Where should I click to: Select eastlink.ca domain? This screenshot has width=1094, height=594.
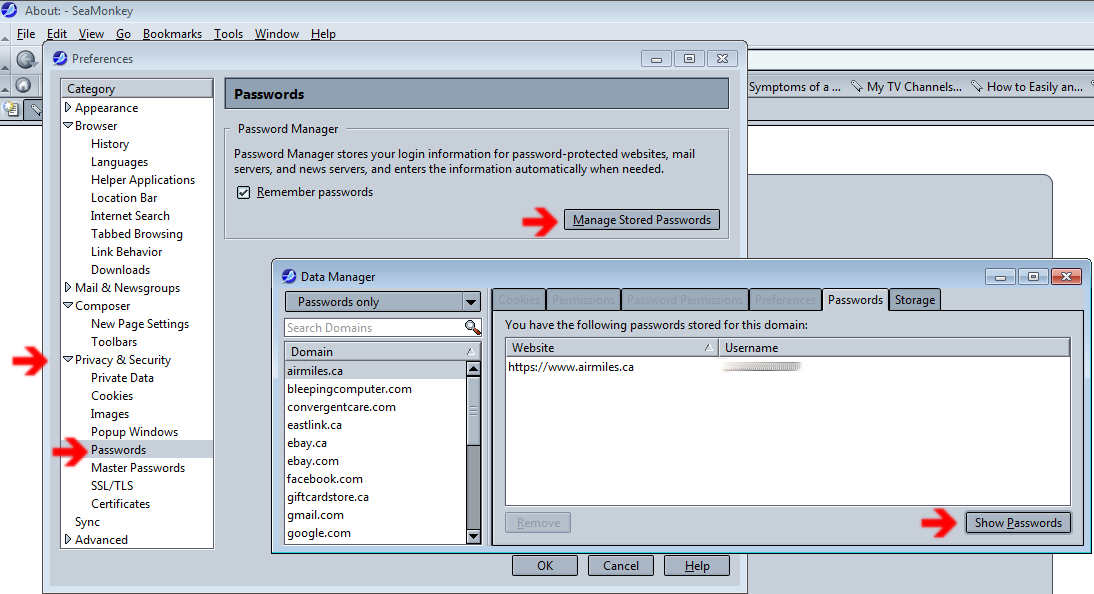[x=375, y=424]
